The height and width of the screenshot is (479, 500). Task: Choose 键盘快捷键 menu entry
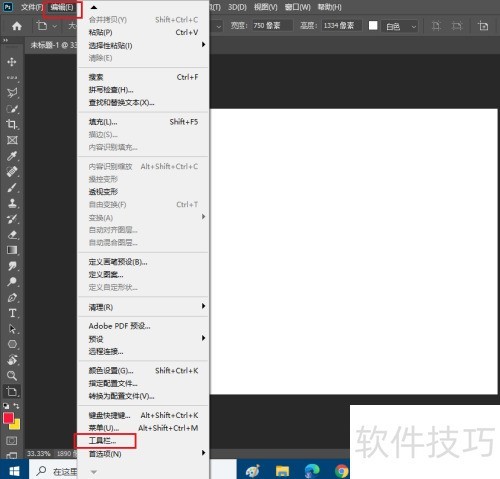(143, 415)
